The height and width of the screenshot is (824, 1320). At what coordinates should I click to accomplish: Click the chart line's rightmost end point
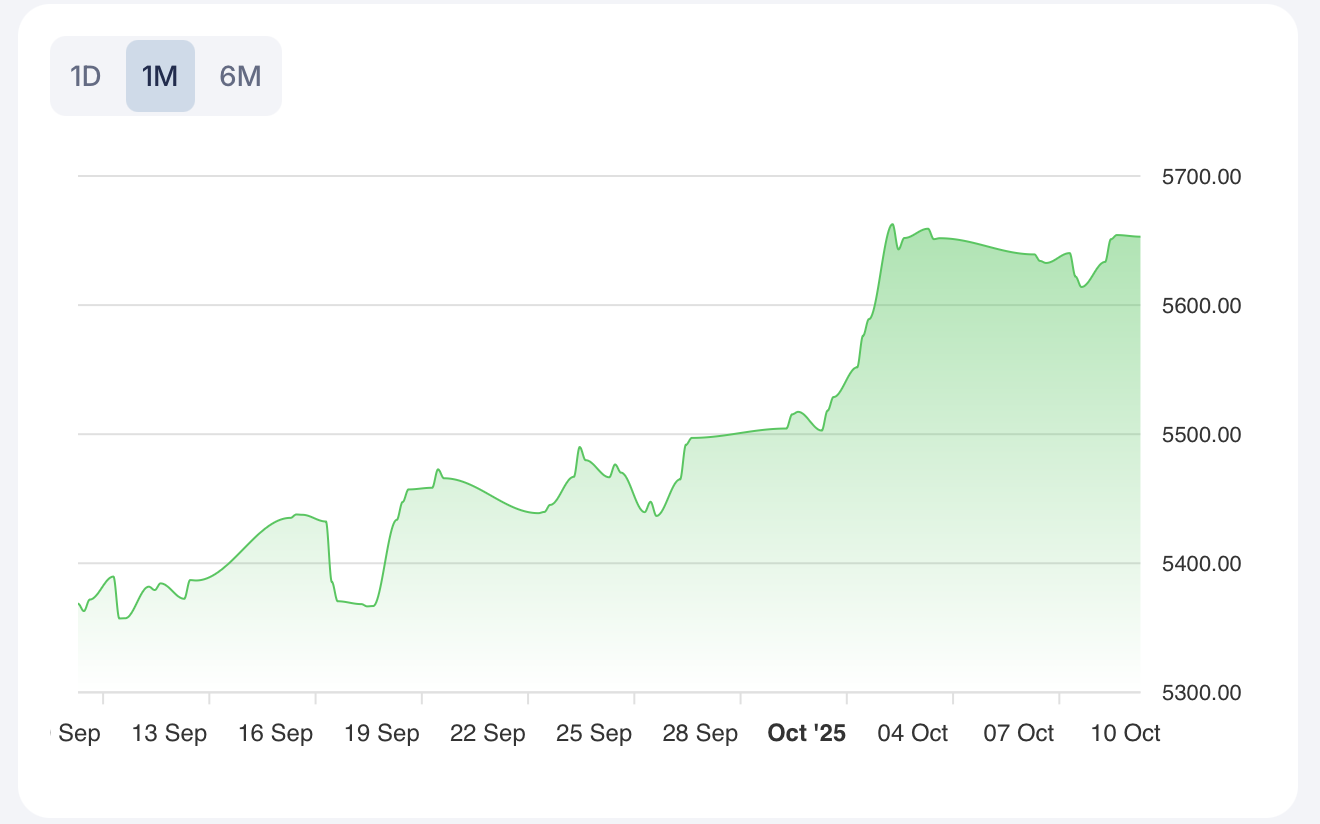click(x=1140, y=237)
